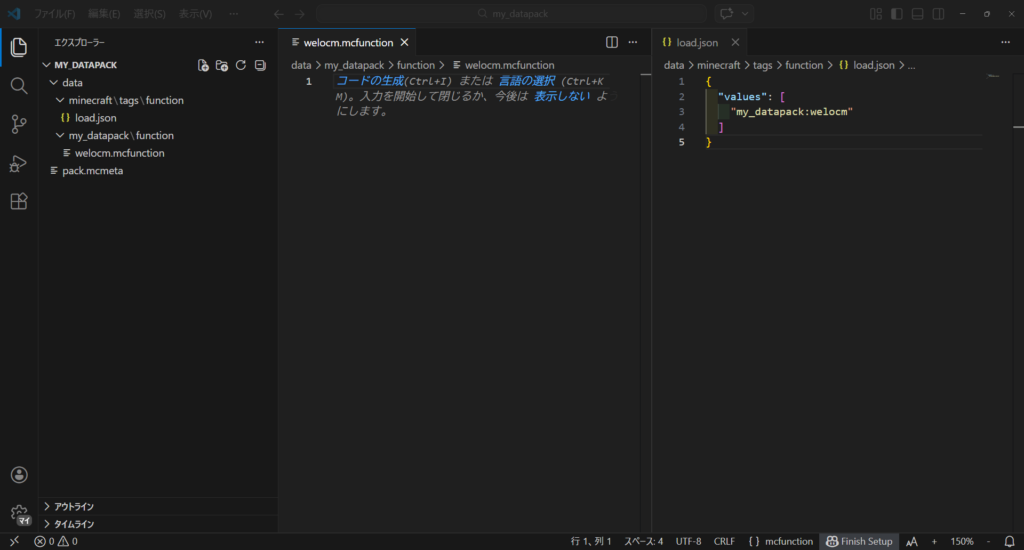Click my_datapack breadcrumb in left editor
This screenshot has width=1024, height=550.
point(354,65)
